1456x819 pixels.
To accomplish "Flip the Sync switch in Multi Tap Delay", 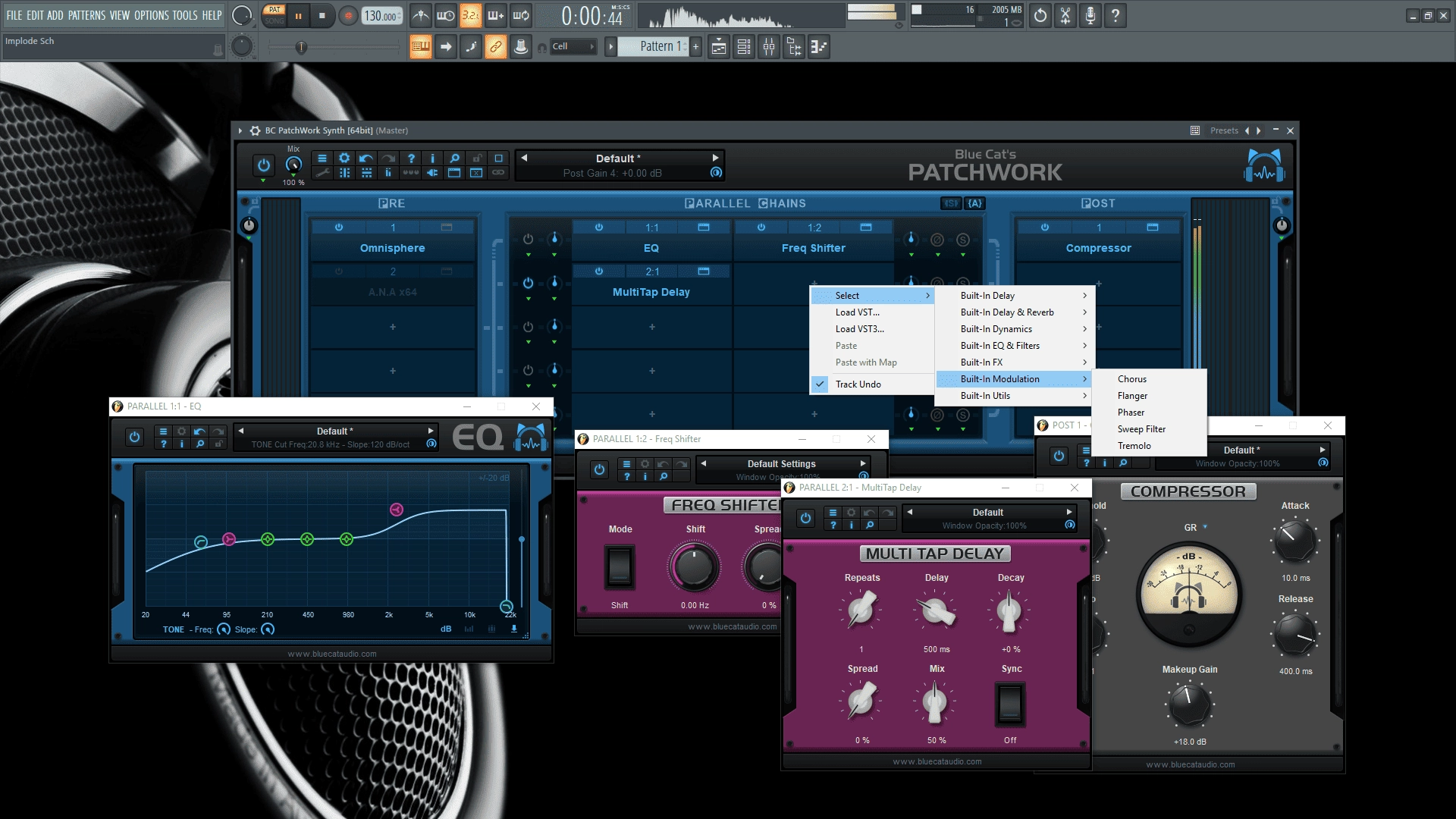I will [1010, 704].
